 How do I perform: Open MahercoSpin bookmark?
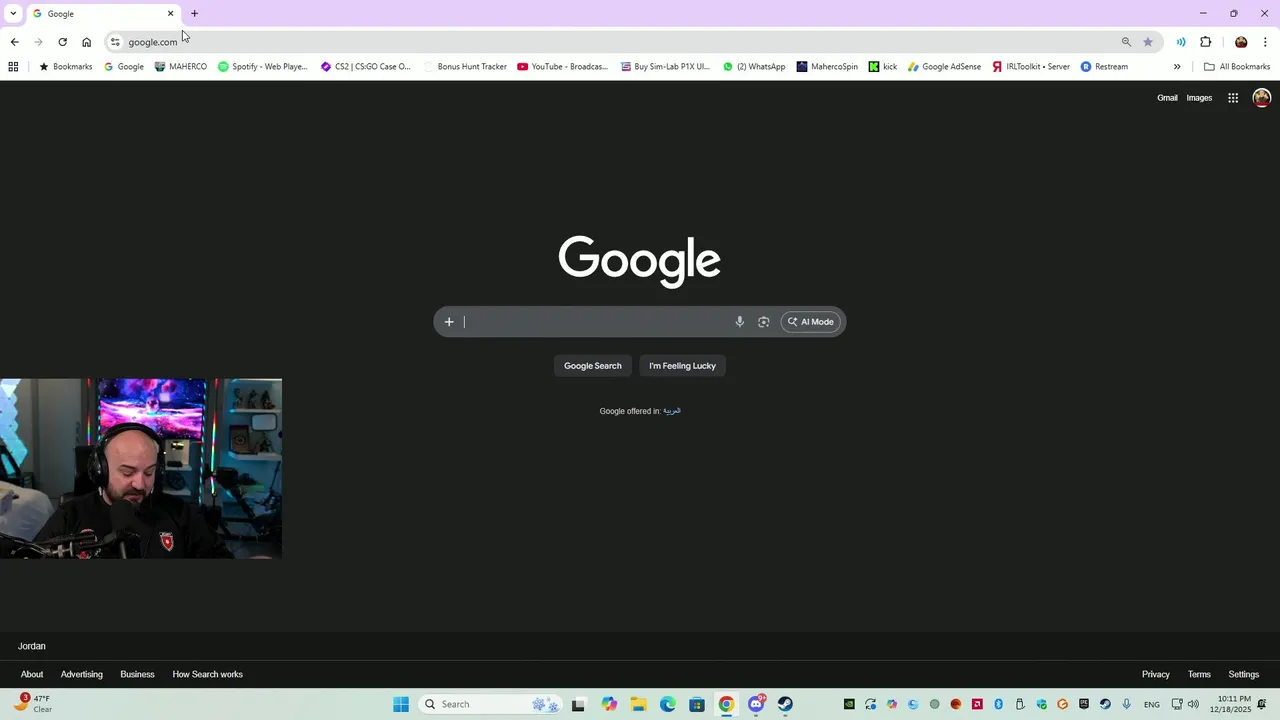click(x=827, y=67)
